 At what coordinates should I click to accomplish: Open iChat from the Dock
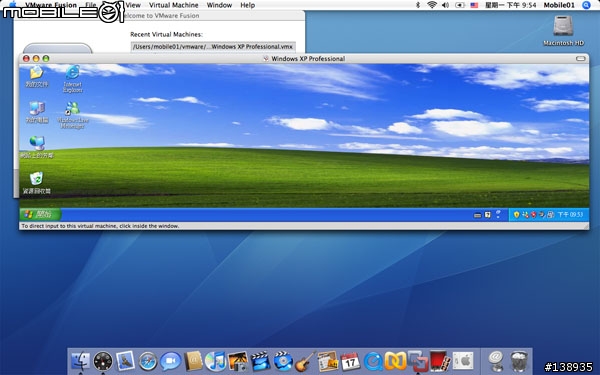[170, 361]
